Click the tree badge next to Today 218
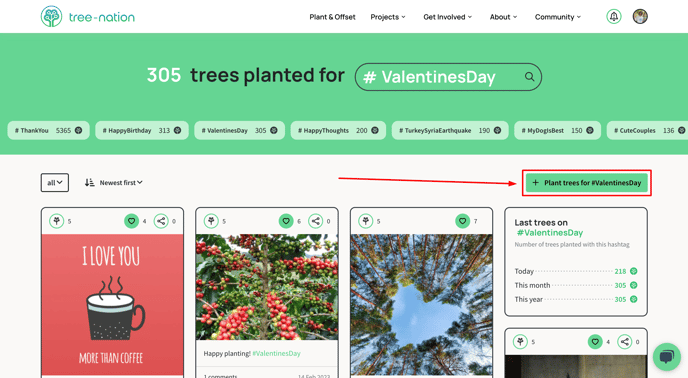The height and width of the screenshot is (378, 688). 633,271
